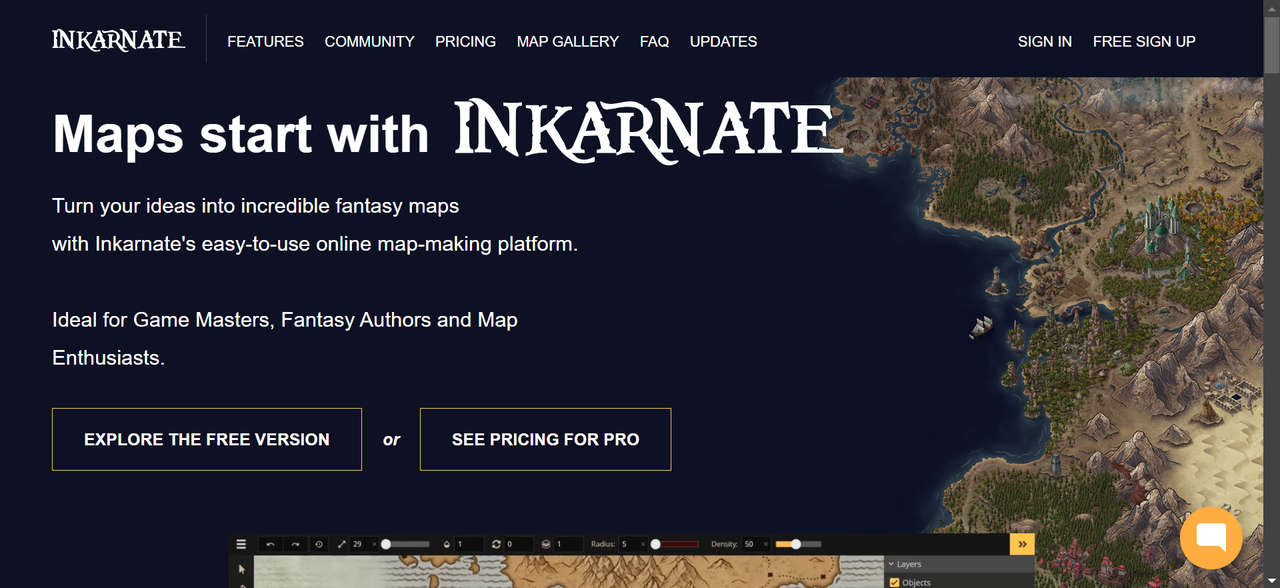Click the redo arrow in the editor toolbar

coord(295,544)
